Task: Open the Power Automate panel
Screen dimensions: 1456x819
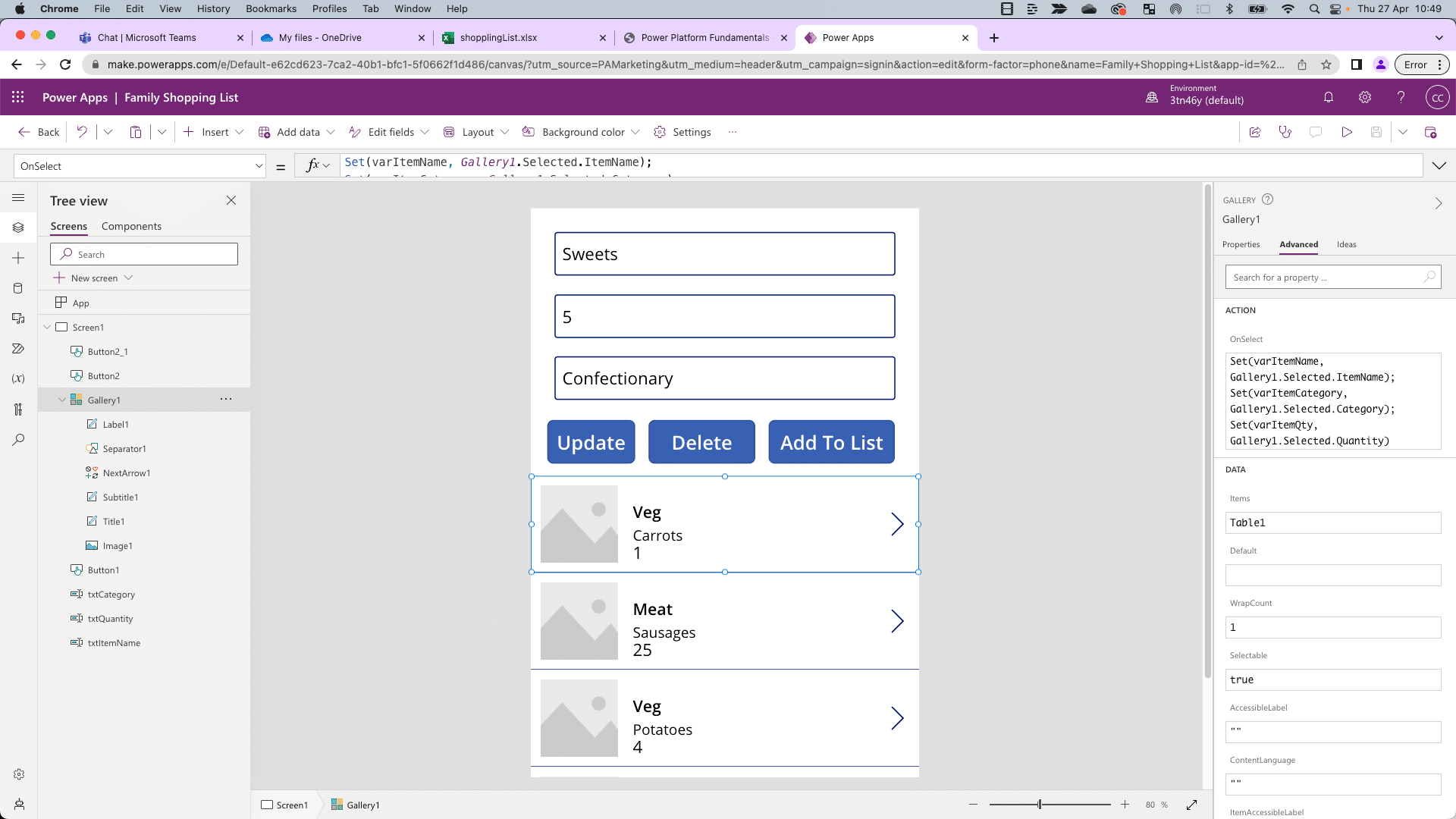Action: coord(18,349)
